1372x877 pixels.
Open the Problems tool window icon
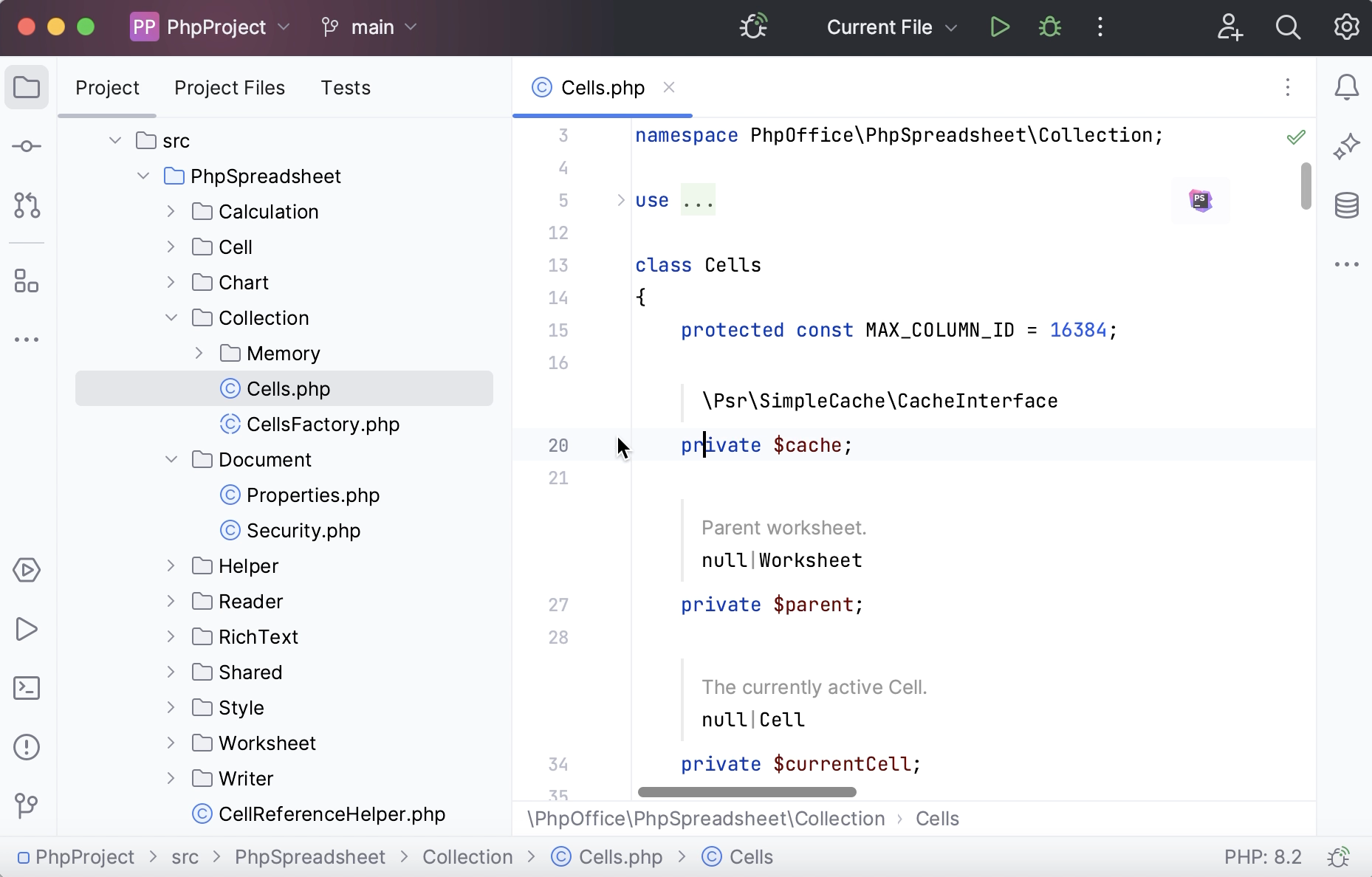tap(27, 747)
